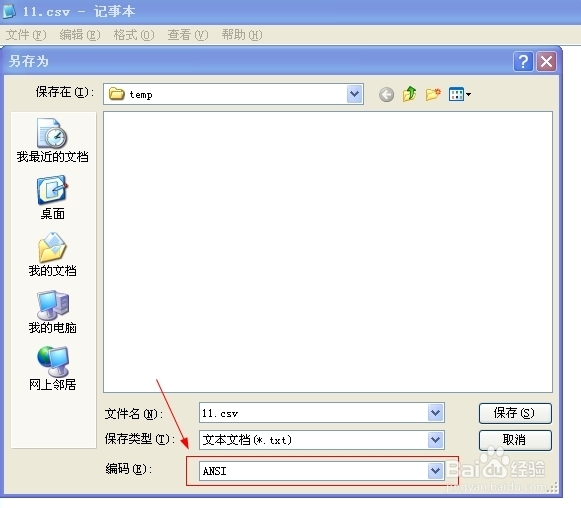Expand the 保存在 temp folder dropdown
This screenshot has height=508, width=581.
click(355, 94)
